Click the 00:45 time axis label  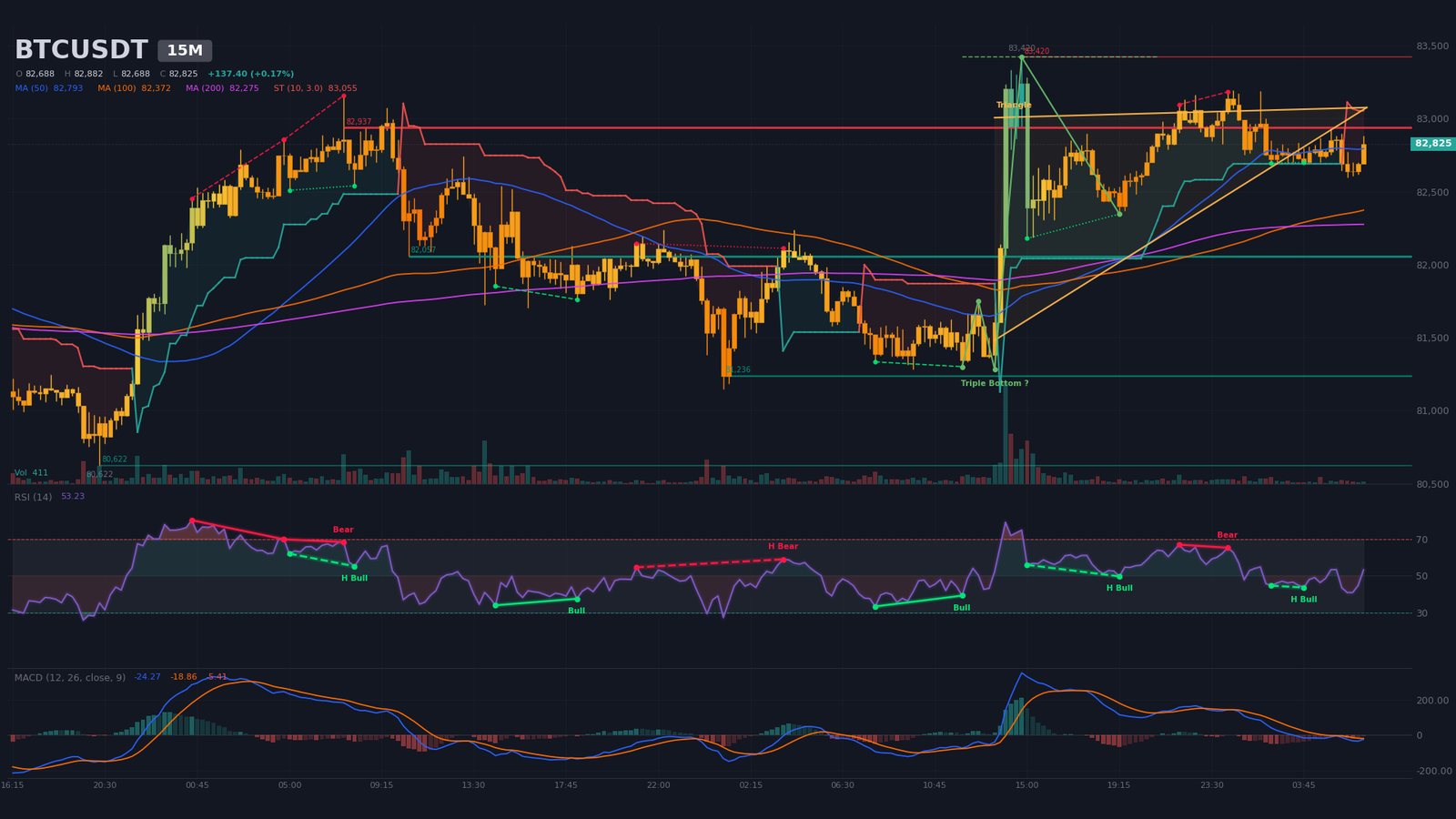pos(197,785)
